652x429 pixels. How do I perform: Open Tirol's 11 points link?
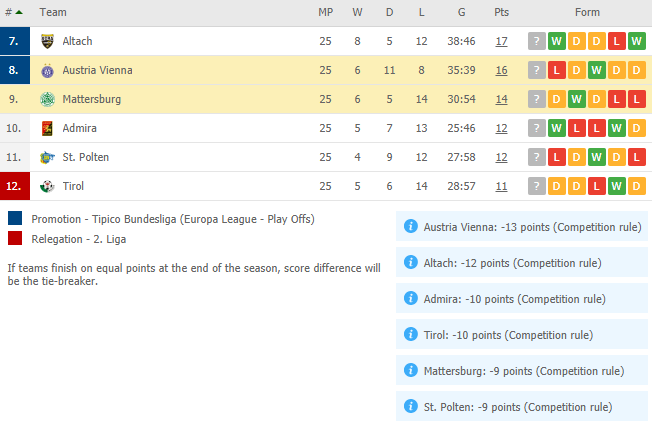[x=501, y=186]
